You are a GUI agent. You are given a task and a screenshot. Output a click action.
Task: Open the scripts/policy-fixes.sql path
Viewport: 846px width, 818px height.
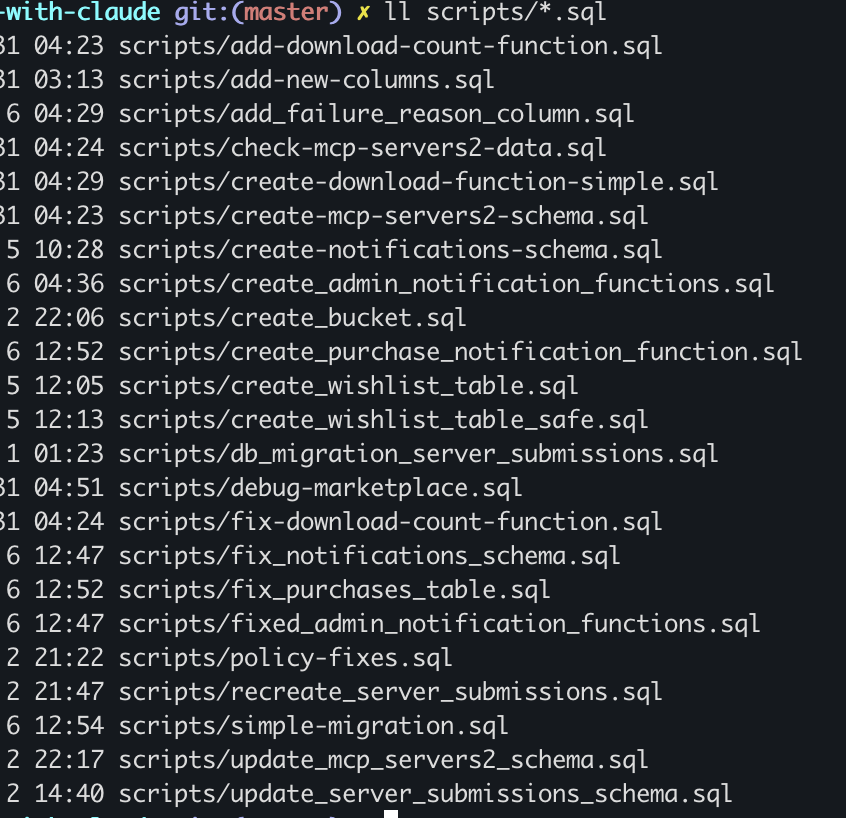(x=285, y=658)
